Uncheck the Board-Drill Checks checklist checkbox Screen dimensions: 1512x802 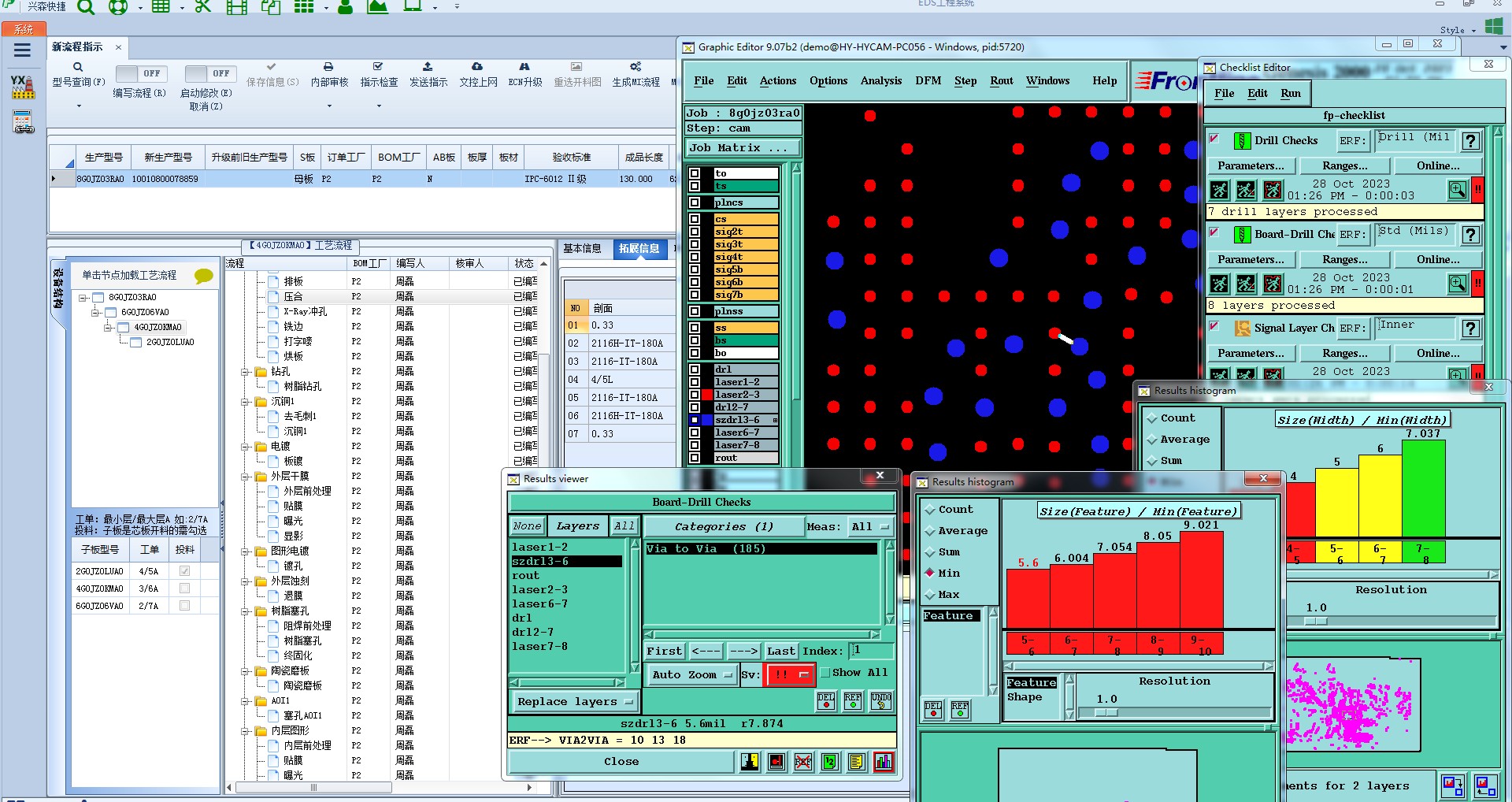pos(1214,232)
